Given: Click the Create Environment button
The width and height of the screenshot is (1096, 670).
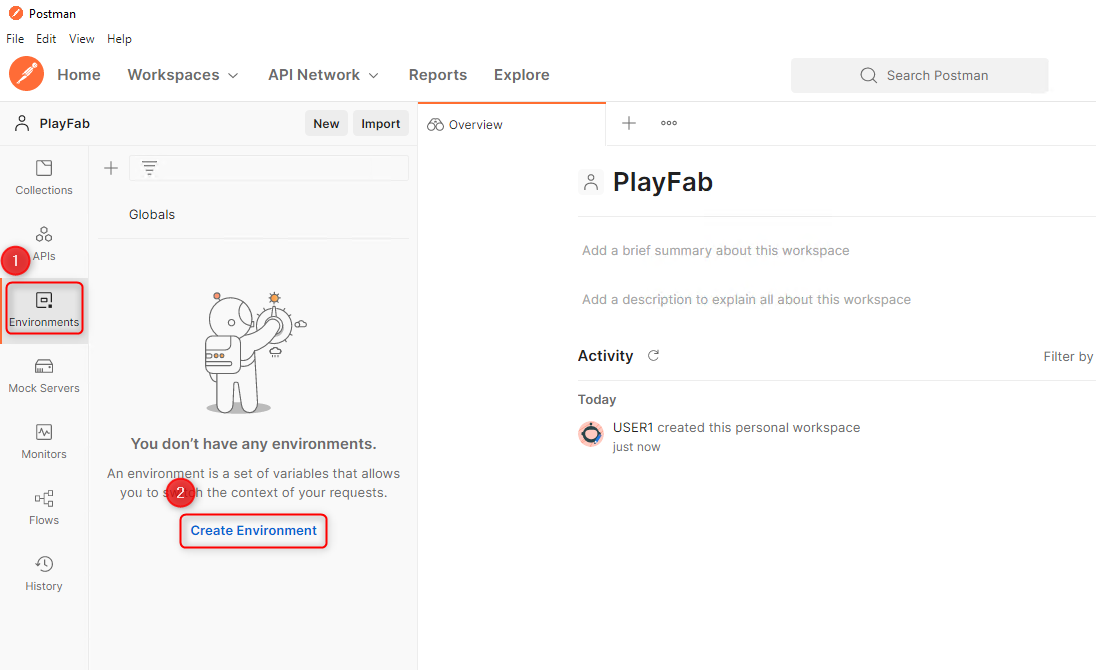Looking at the screenshot, I should coord(253,531).
